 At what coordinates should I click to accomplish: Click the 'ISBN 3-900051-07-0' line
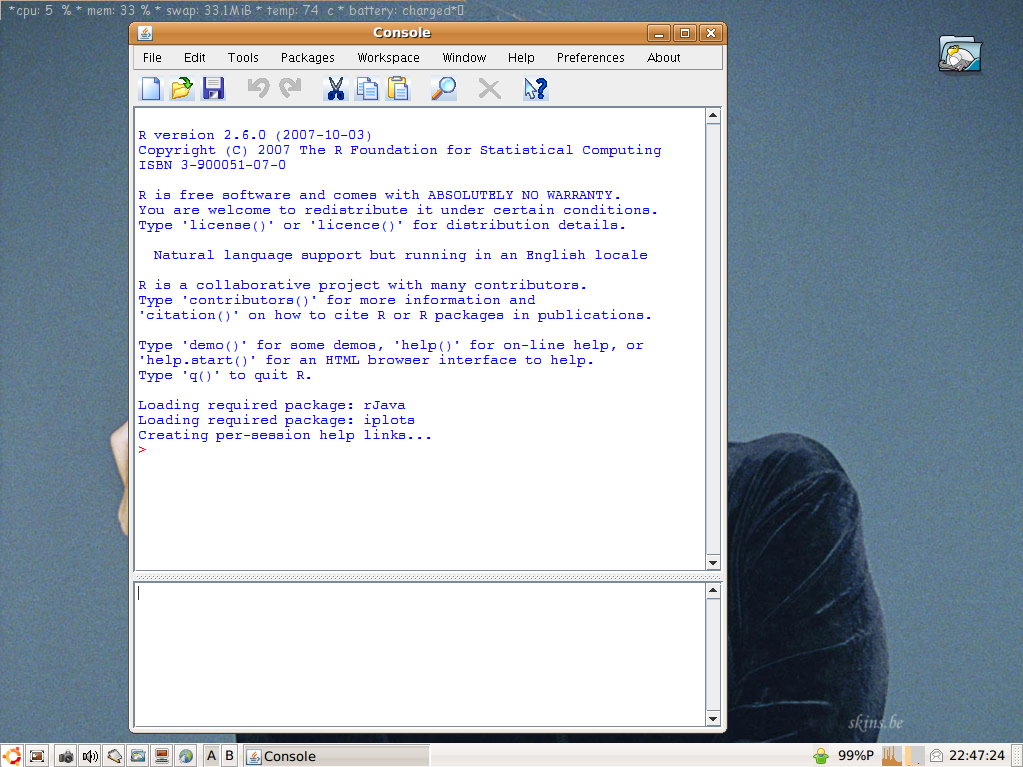point(212,165)
